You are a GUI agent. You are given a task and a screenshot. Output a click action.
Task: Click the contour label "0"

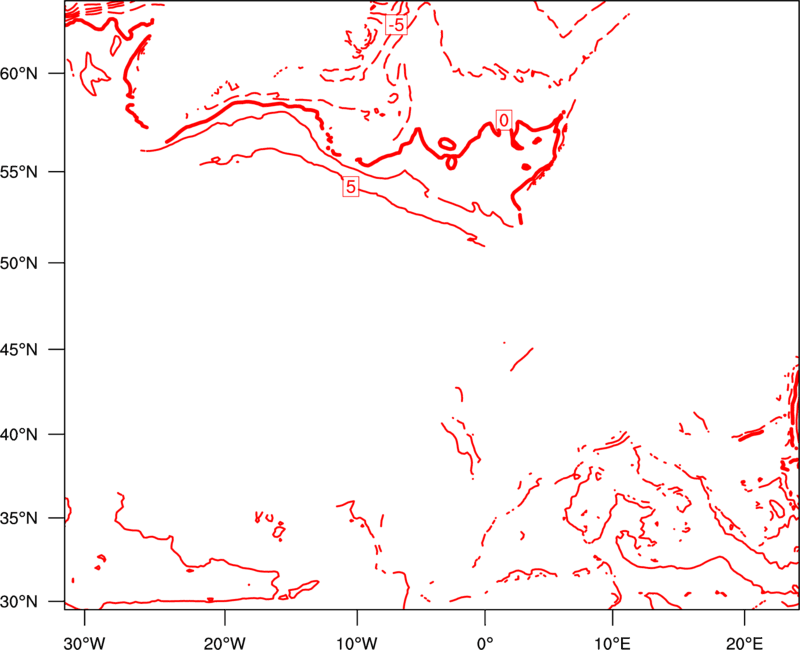(x=504, y=120)
